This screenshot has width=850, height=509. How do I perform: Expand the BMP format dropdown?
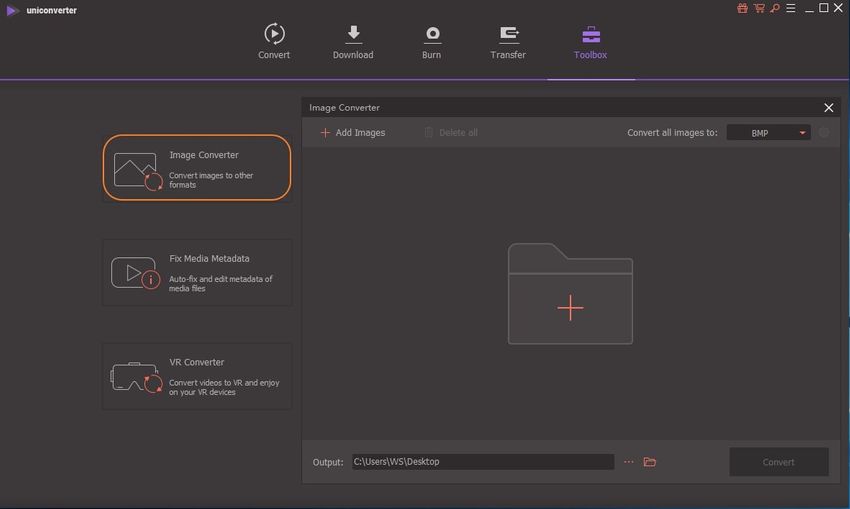[x=768, y=132]
